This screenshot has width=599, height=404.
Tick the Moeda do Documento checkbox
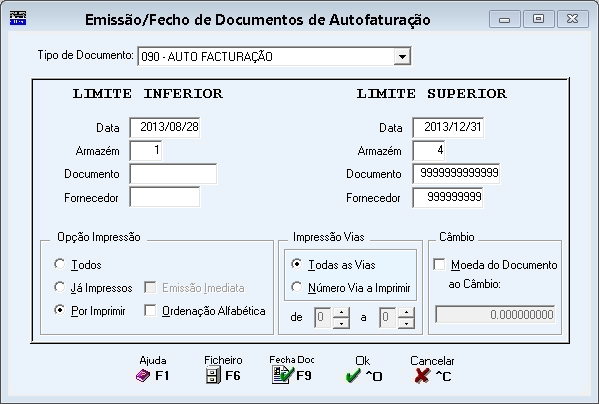pos(439,264)
